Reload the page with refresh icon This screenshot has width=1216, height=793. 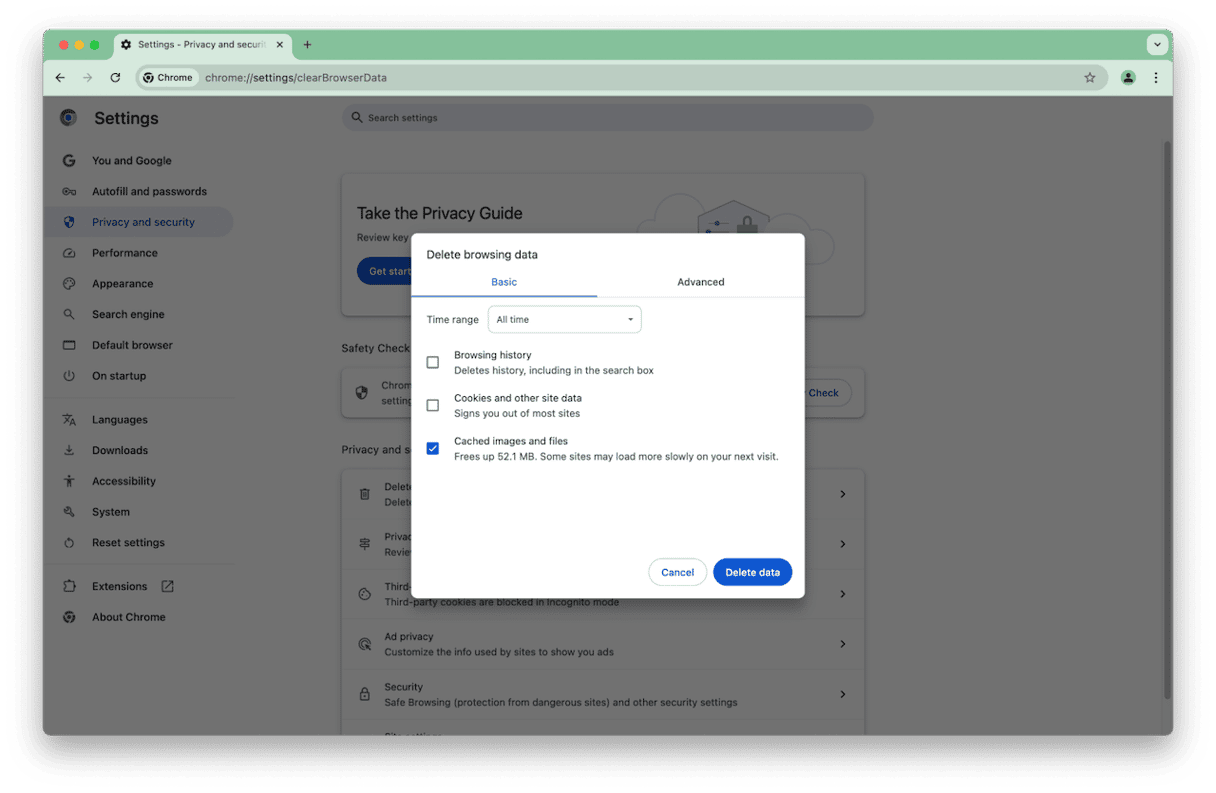pyautogui.click(x=115, y=77)
